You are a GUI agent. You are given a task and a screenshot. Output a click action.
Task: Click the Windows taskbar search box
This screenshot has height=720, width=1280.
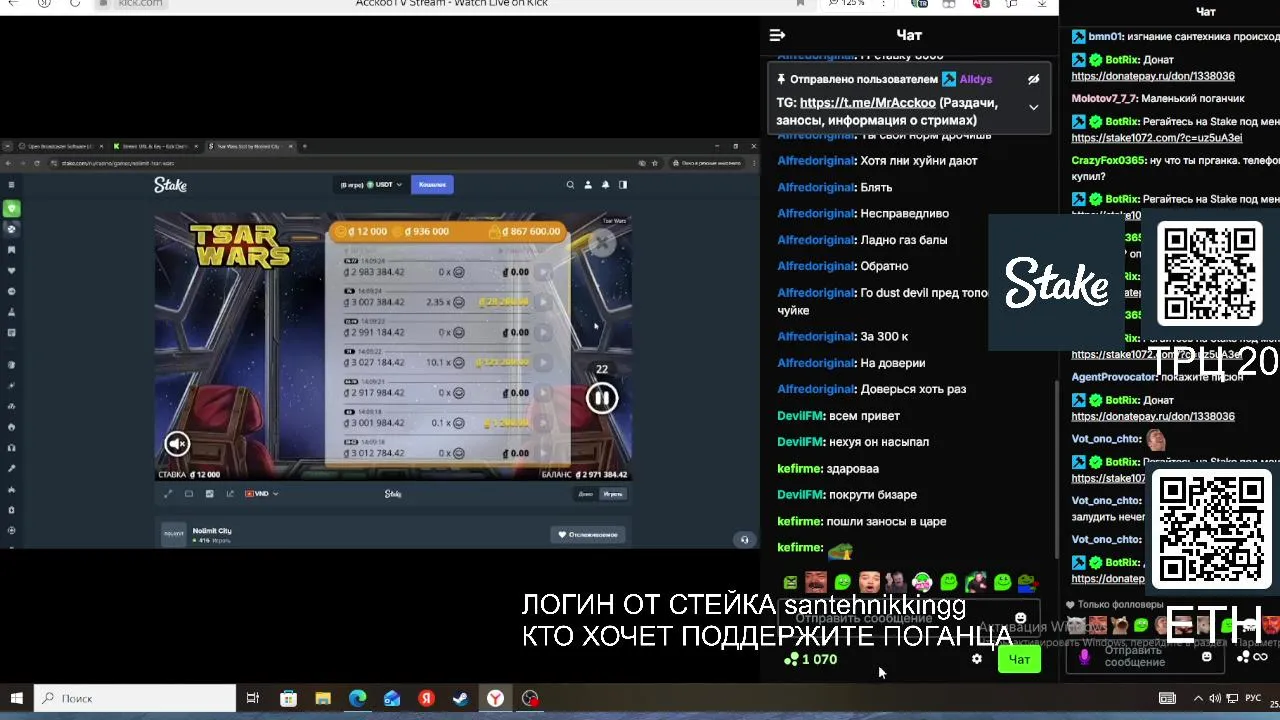click(135, 698)
